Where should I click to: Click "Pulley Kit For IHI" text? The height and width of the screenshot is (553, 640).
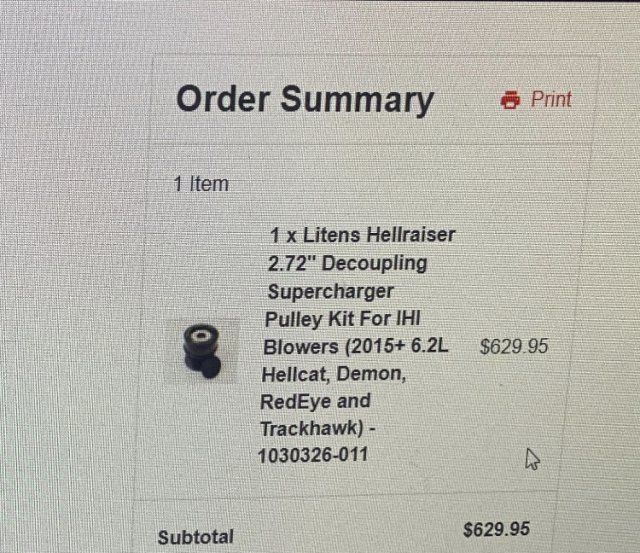[x=338, y=320]
